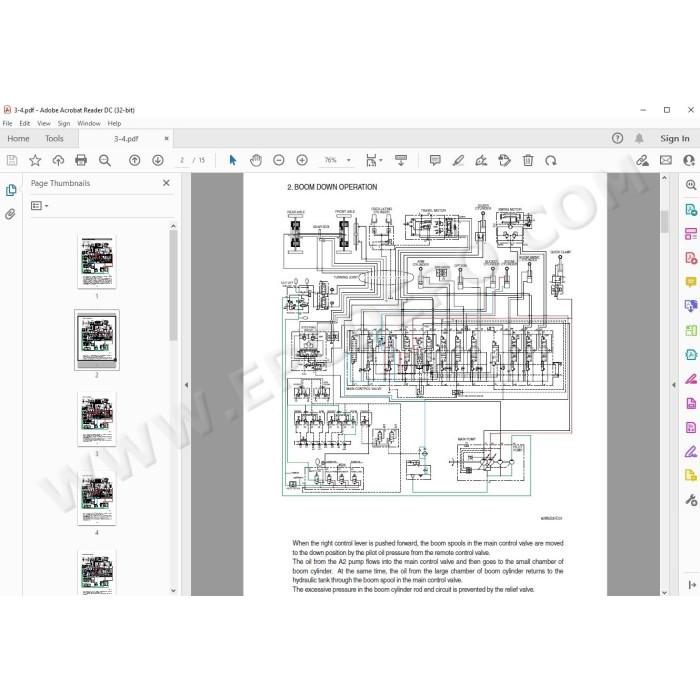Add a sticky note comment
This screenshot has width=700, height=700.
pyautogui.click(x=435, y=160)
